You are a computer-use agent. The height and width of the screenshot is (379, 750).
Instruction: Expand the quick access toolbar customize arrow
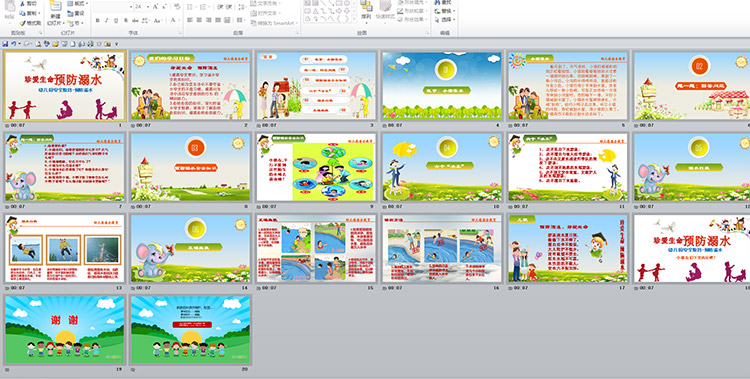point(116,44)
